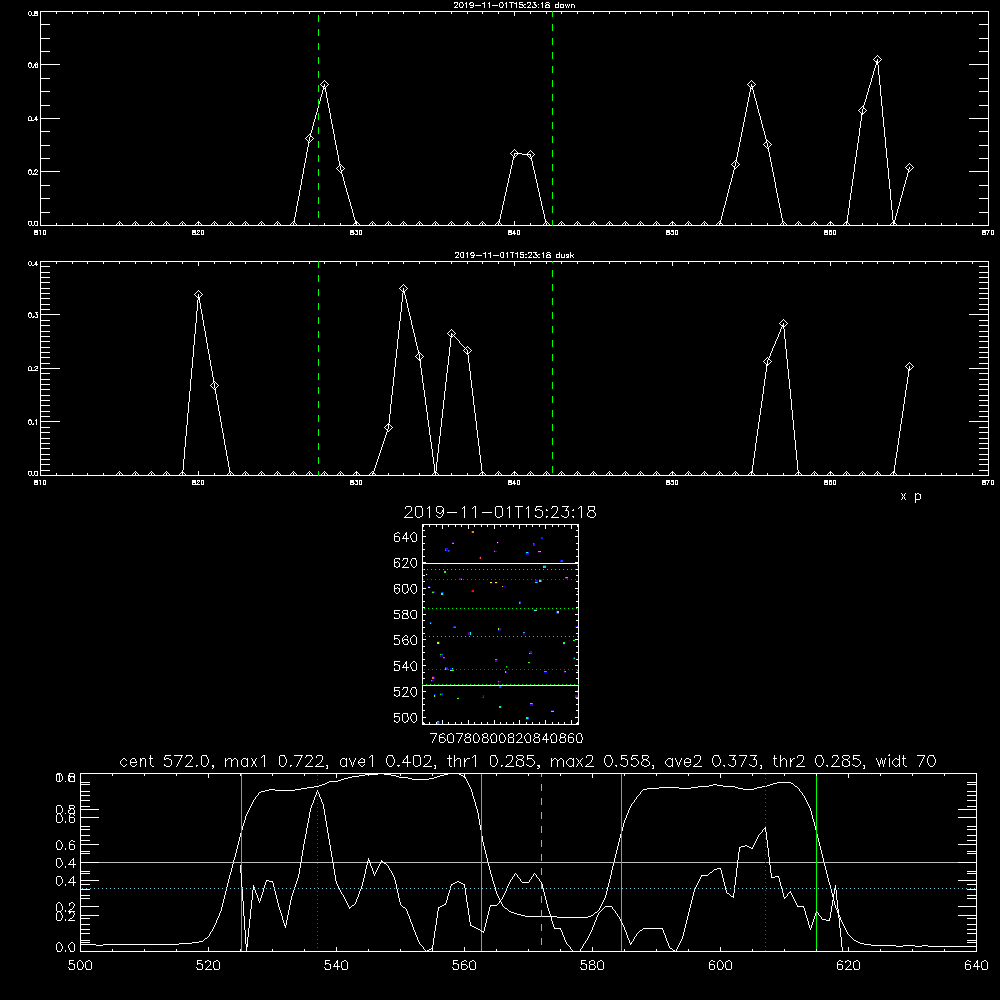Click the tallest diamond marker in the dusk plot

[404, 289]
